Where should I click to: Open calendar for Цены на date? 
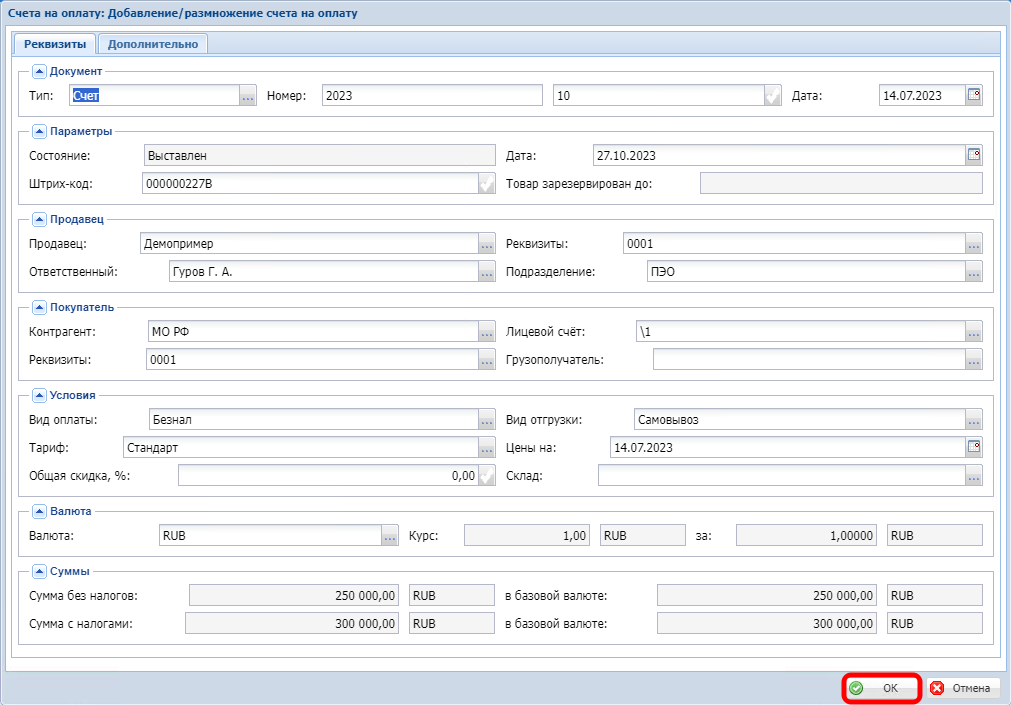(973, 447)
